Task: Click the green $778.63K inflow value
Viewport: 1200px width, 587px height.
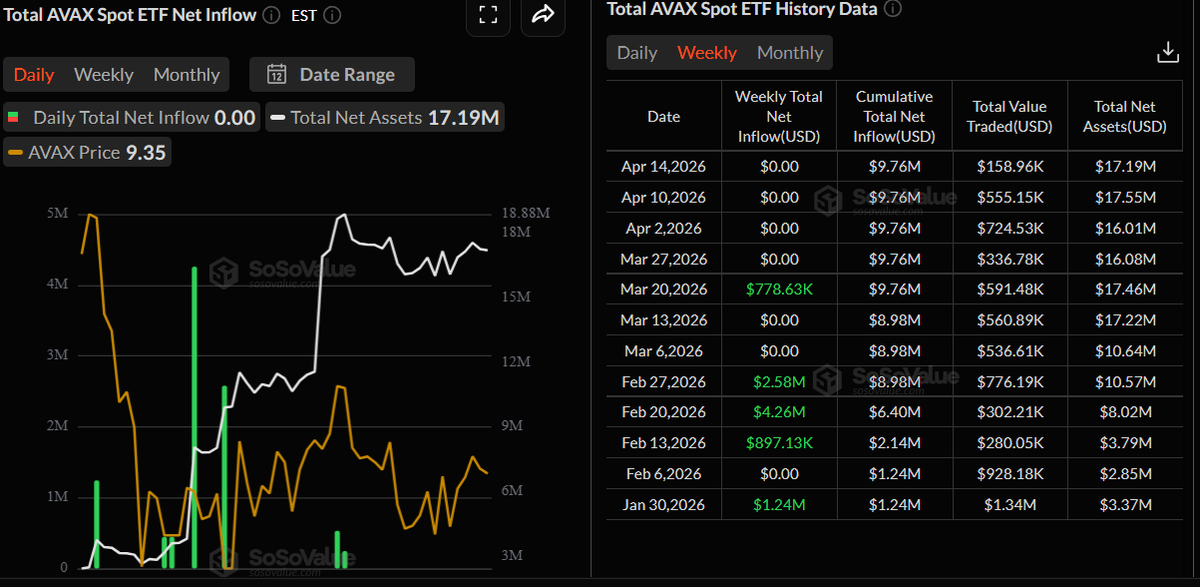Action: tap(779, 289)
